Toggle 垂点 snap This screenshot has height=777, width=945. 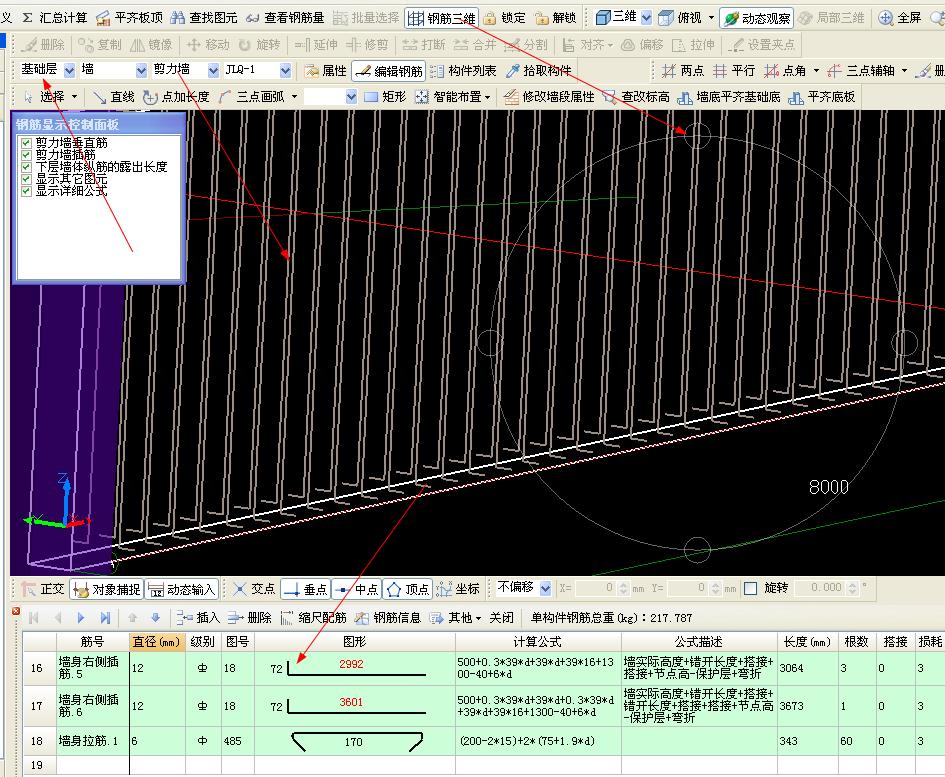[x=305, y=589]
